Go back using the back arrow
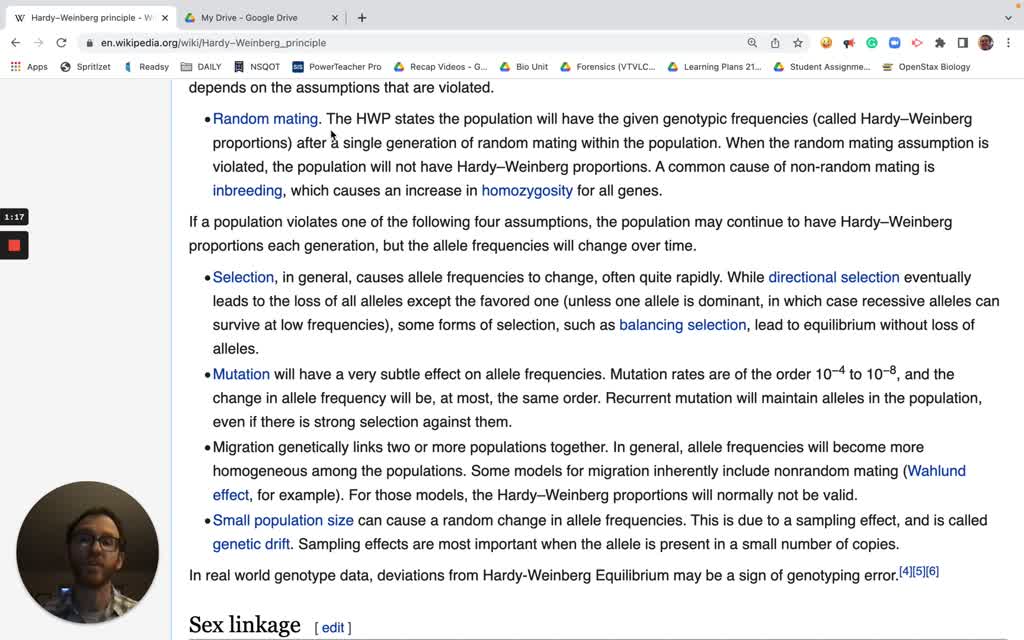This screenshot has width=1024, height=640. [15, 43]
